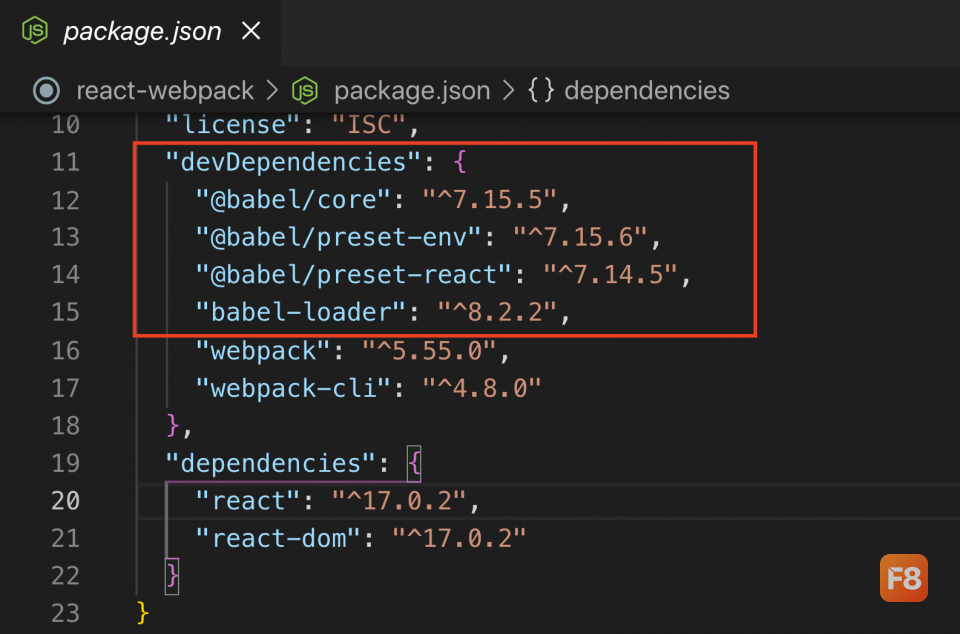Image resolution: width=960 pixels, height=634 pixels.
Task: Click version "^5.55.0"
Action: [429, 351]
